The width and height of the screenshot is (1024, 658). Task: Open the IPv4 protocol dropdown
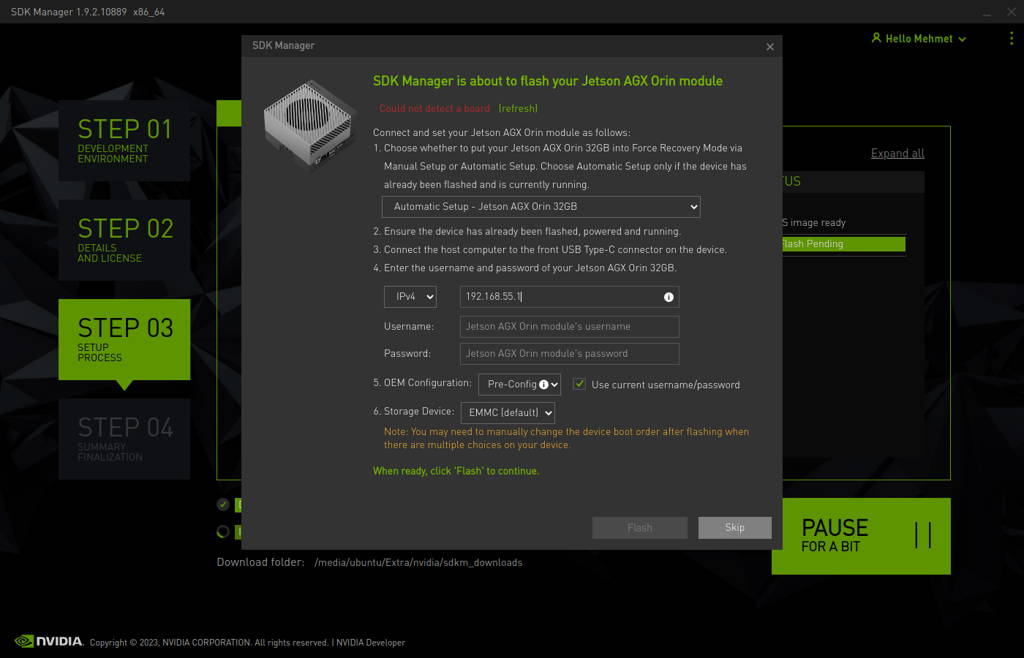[x=410, y=297]
